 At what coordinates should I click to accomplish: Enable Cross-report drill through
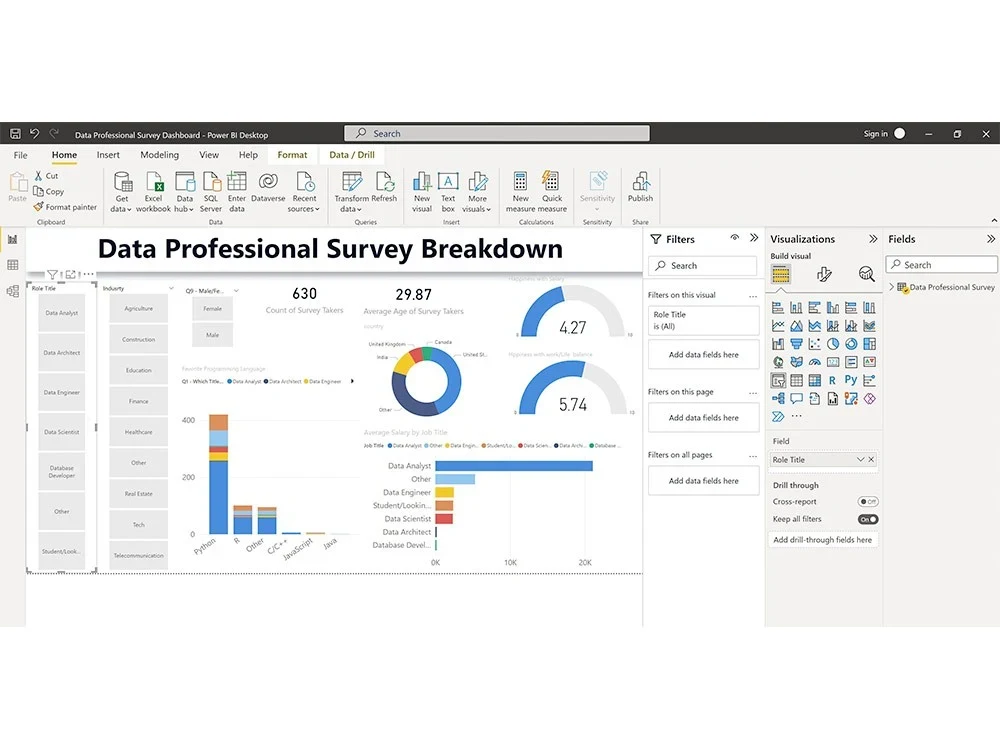click(x=867, y=501)
